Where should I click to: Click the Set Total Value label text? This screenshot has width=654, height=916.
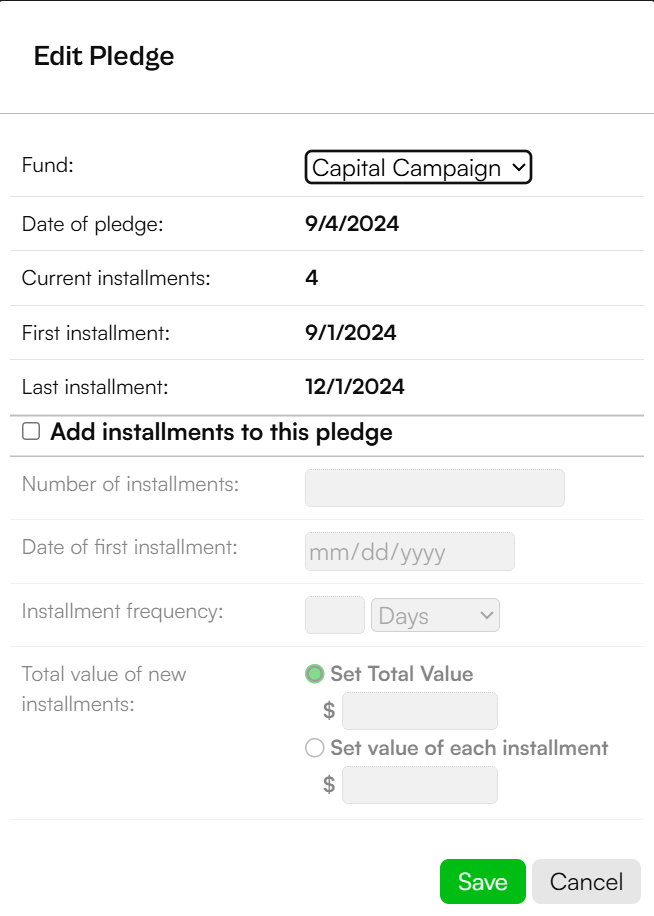click(x=402, y=674)
